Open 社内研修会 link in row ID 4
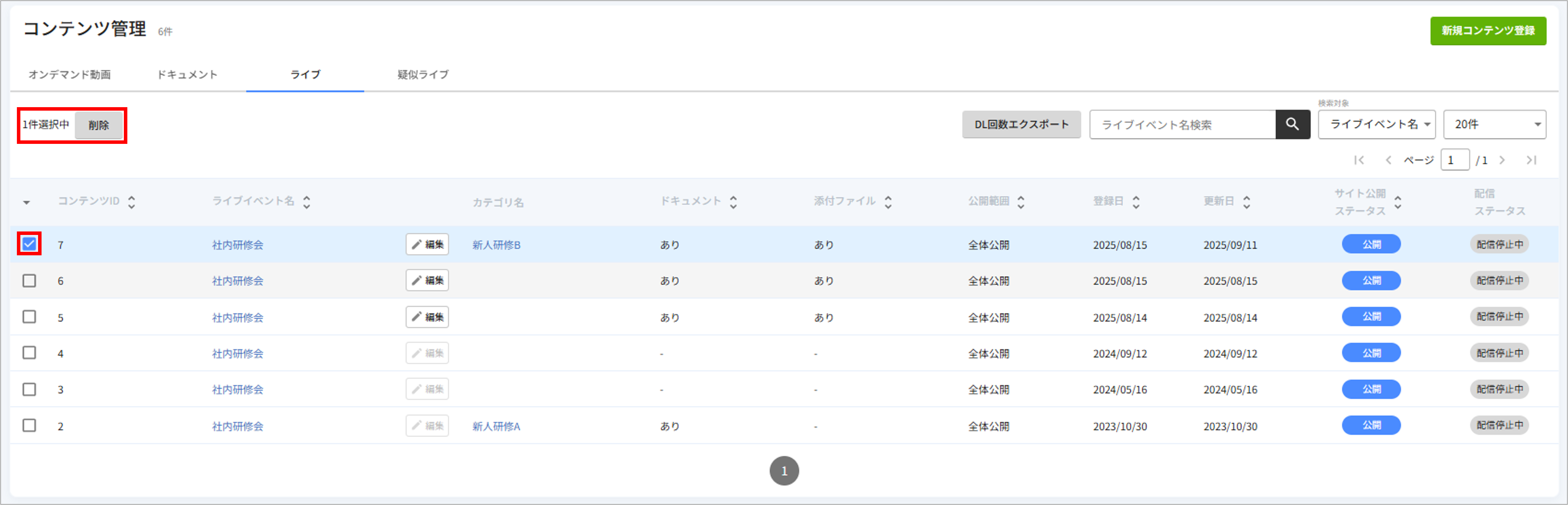 click(238, 354)
